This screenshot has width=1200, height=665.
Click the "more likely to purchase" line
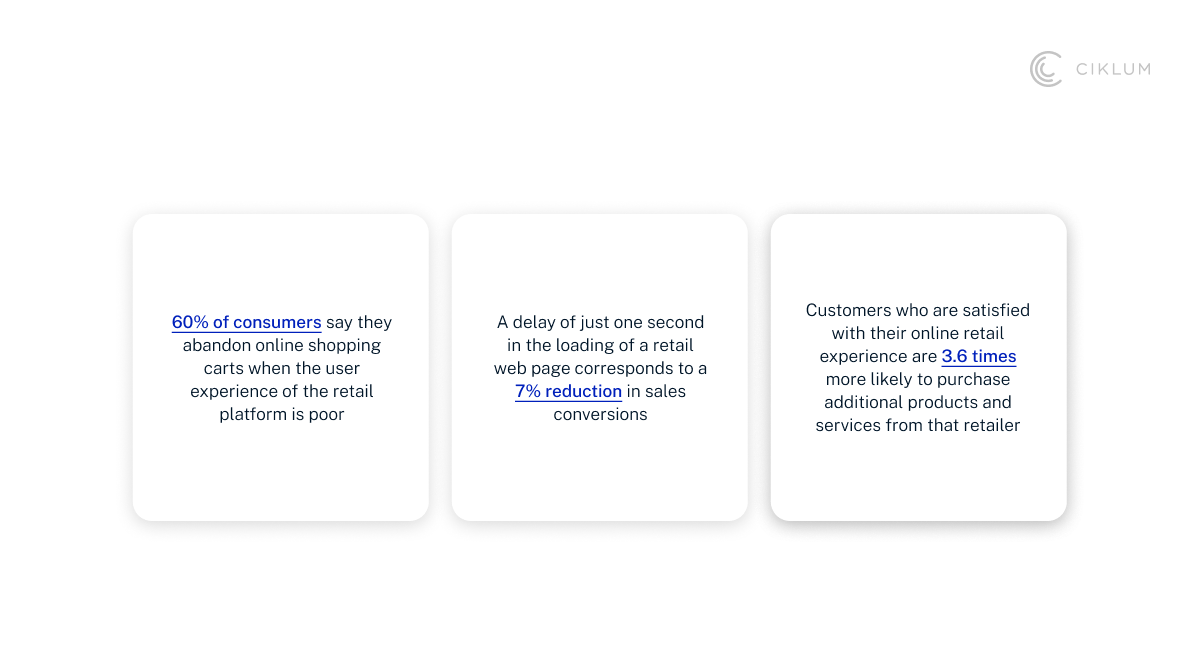[x=917, y=379]
